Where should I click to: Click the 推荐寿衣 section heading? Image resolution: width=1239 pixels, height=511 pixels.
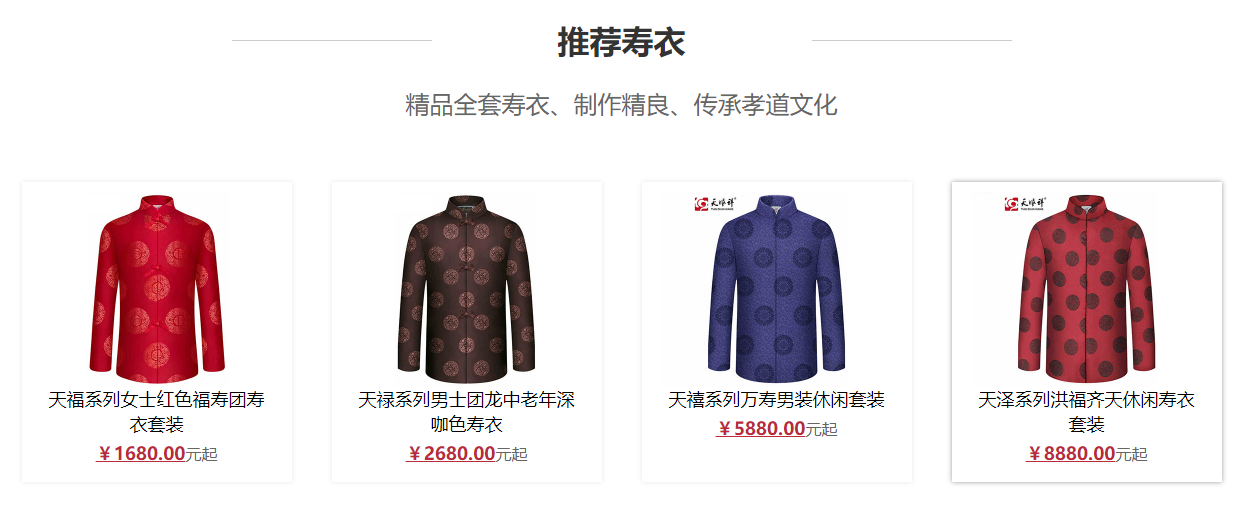[621, 43]
